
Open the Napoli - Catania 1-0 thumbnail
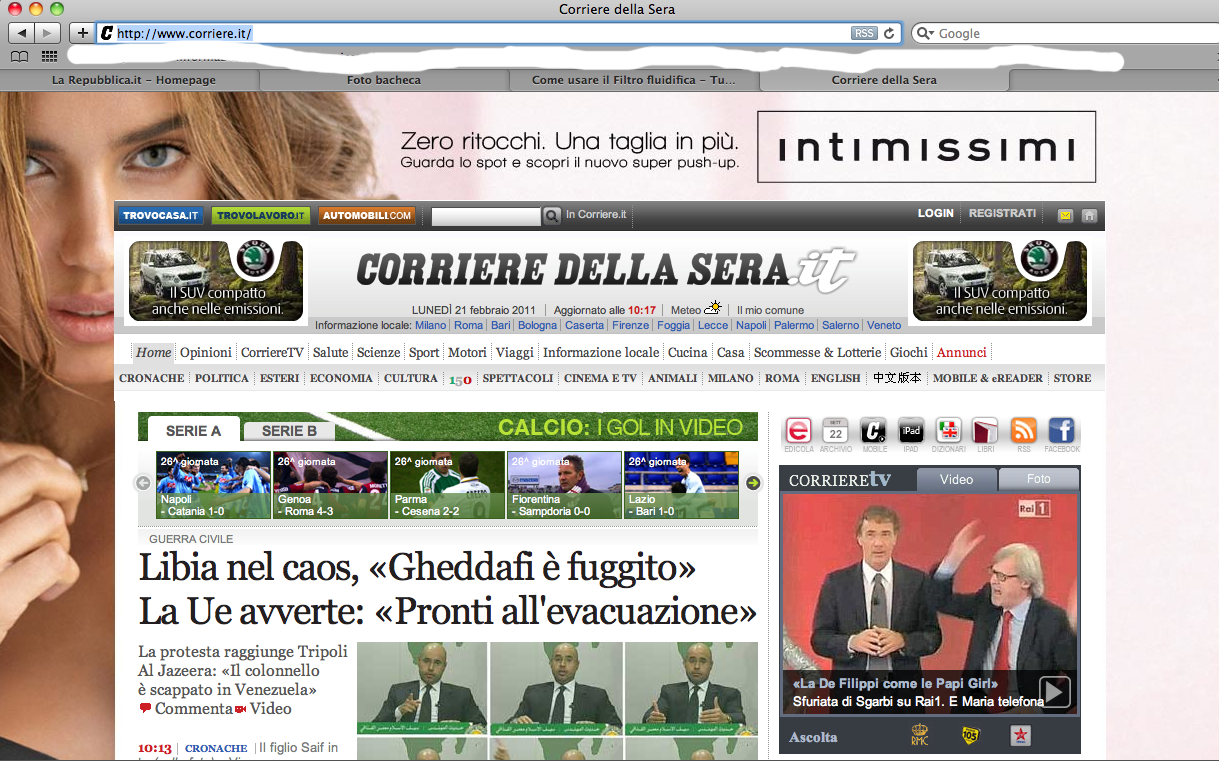214,485
